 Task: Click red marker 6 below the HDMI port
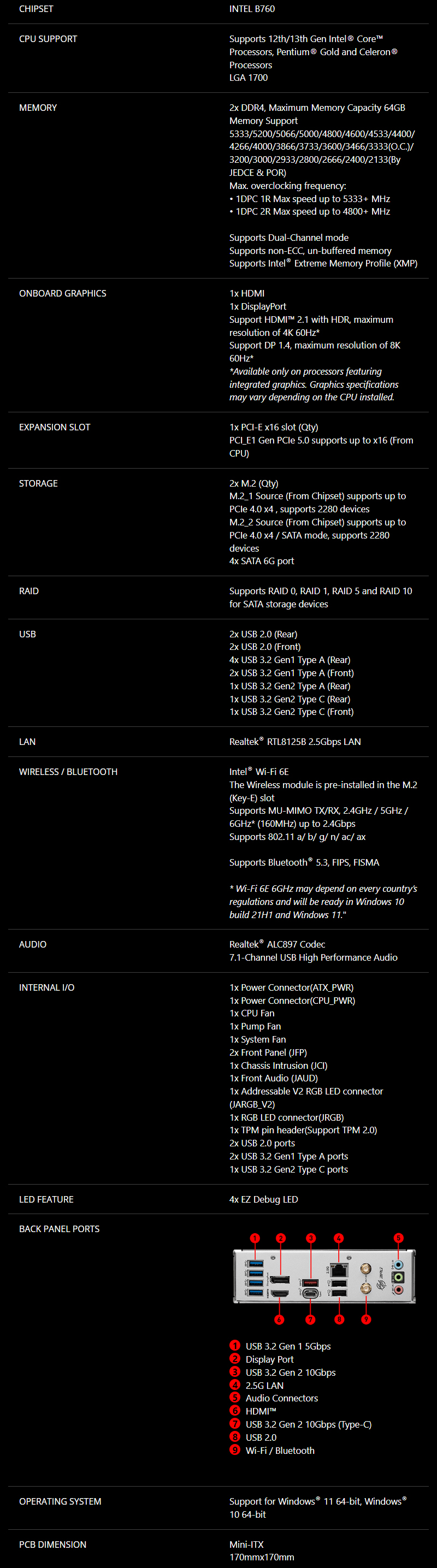coord(279,1320)
